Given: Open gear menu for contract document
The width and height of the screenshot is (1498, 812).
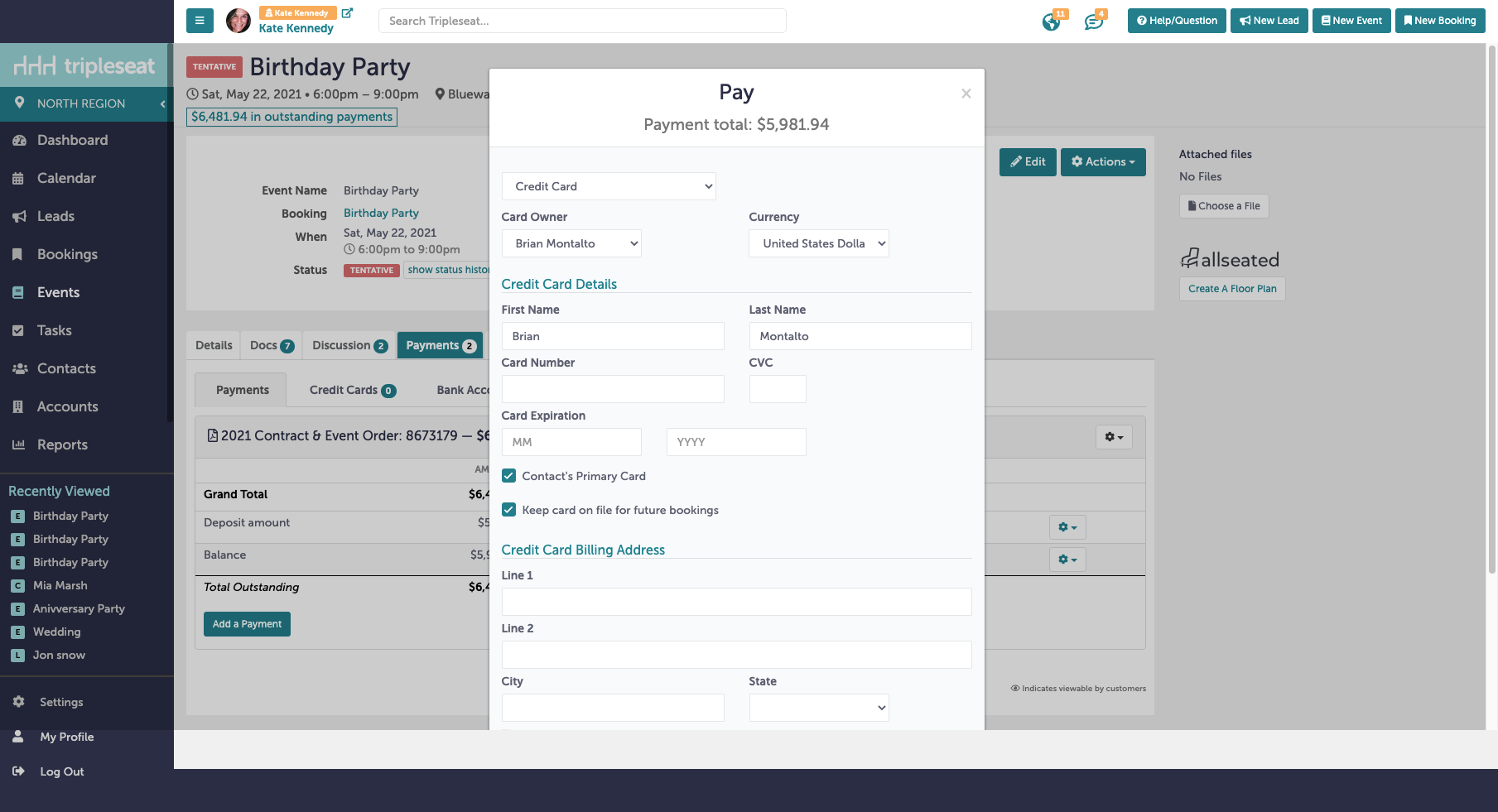Looking at the screenshot, I should (1113, 437).
